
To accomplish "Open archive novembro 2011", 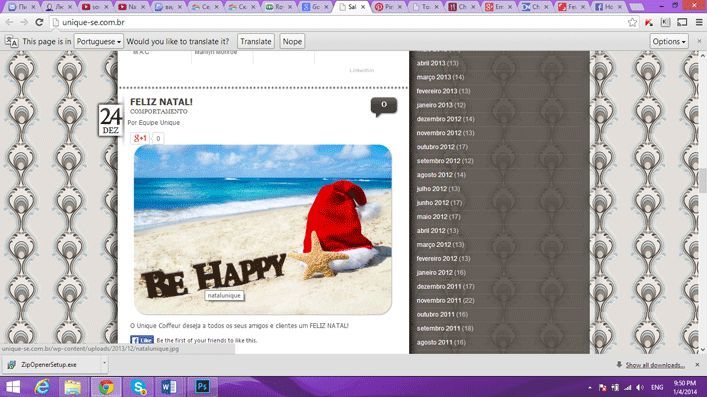I will pos(445,300).
